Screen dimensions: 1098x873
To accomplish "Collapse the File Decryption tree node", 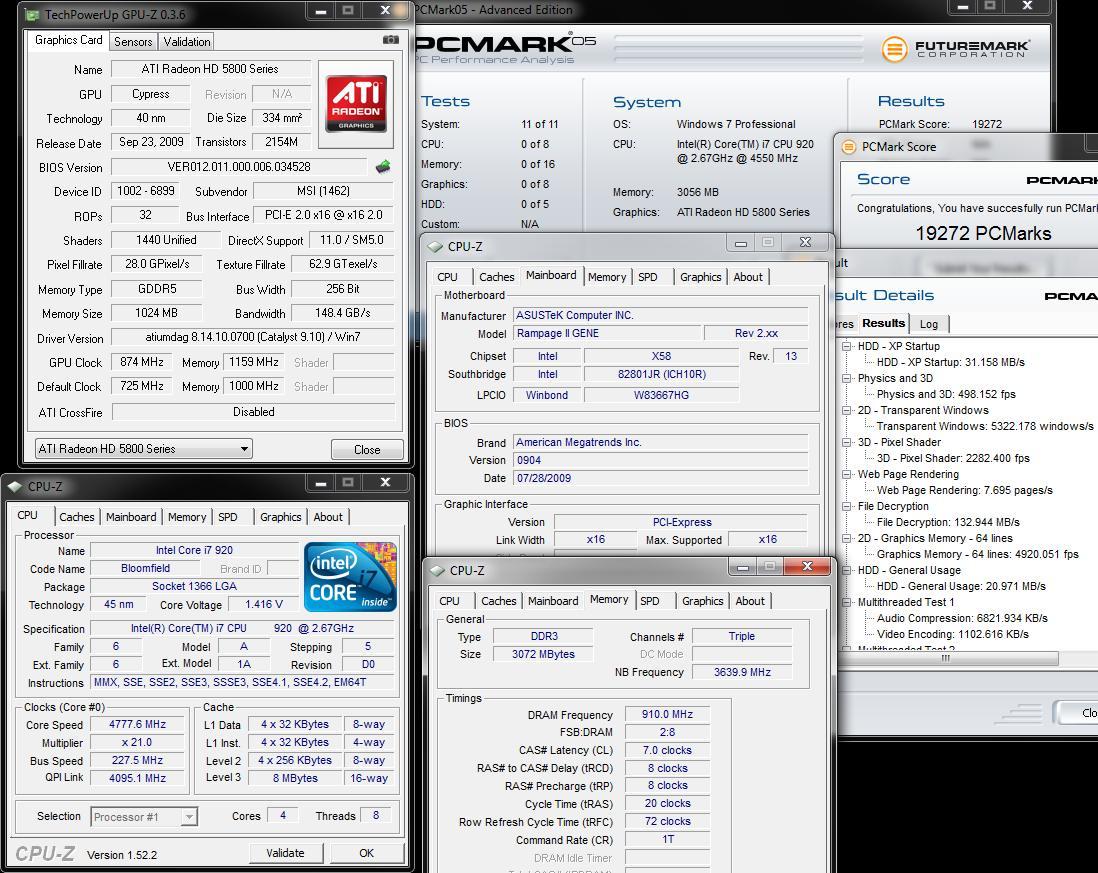I will [x=847, y=506].
